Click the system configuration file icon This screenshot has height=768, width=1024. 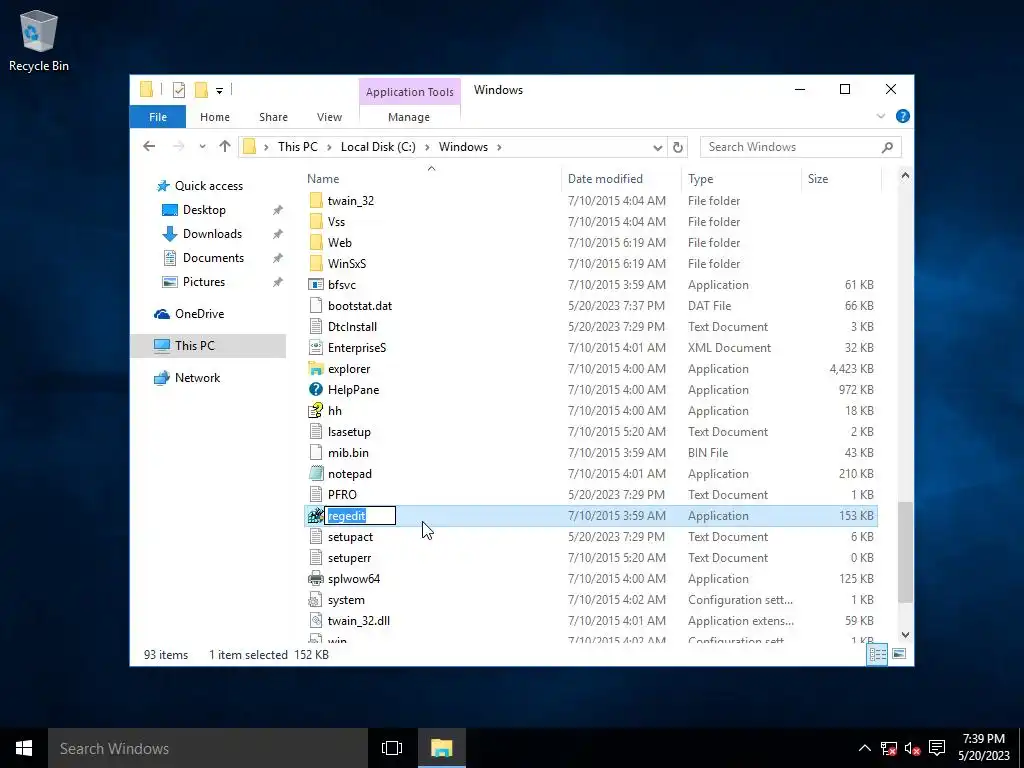click(315, 600)
